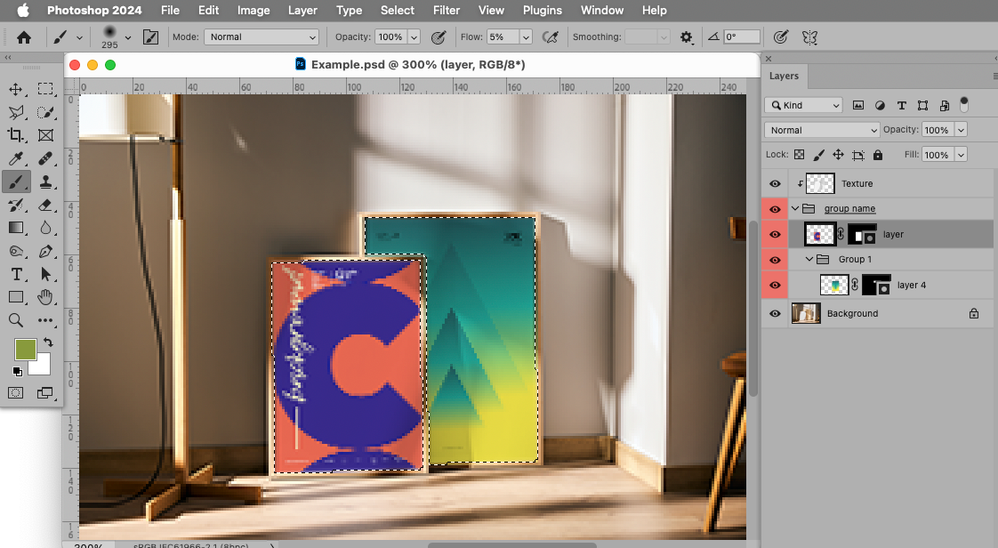Toggle pressure for opacity
Screen dimensions: 998x548
[x=438, y=38]
